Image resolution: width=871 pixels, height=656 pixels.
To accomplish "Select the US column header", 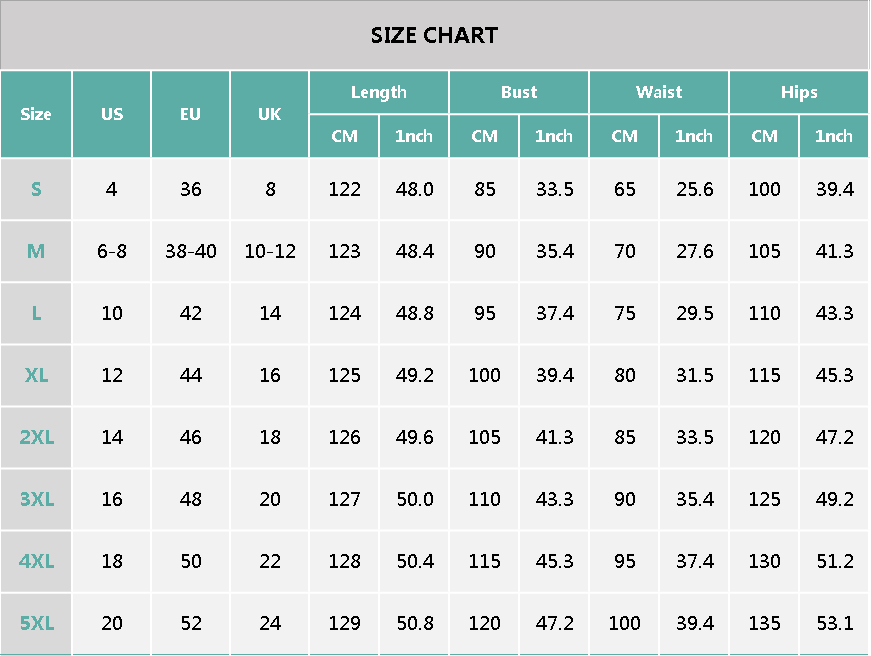I will point(112,114).
